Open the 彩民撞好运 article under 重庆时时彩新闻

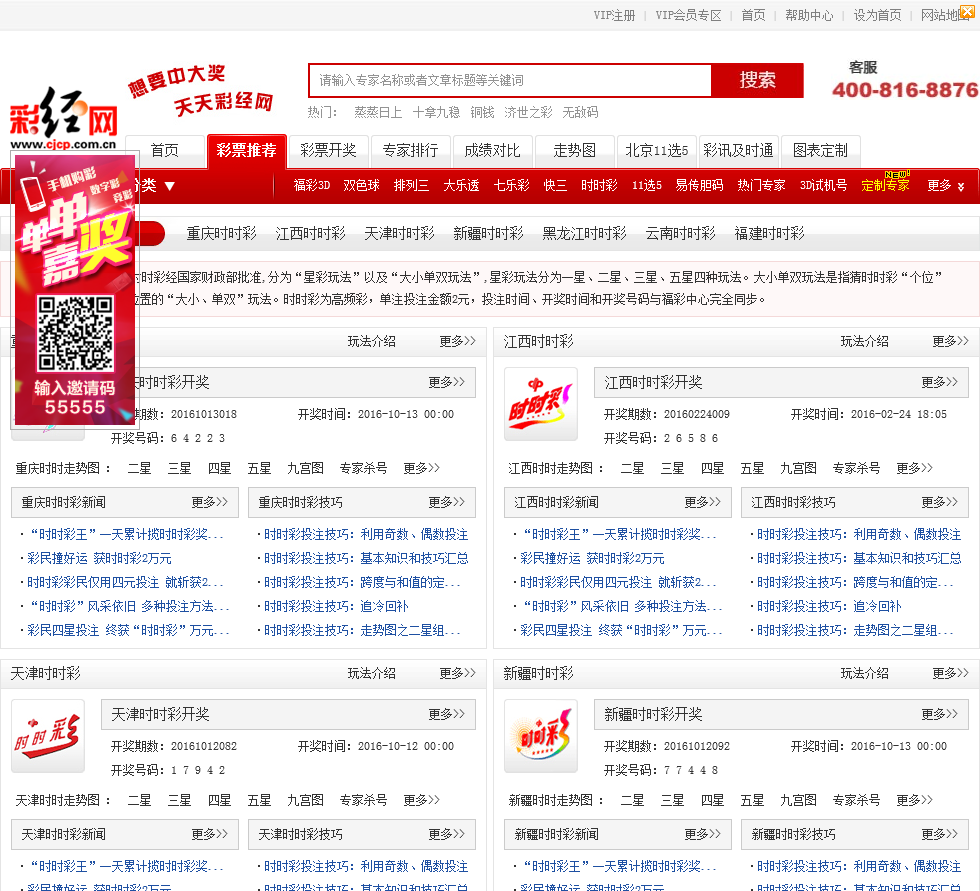tap(99, 559)
